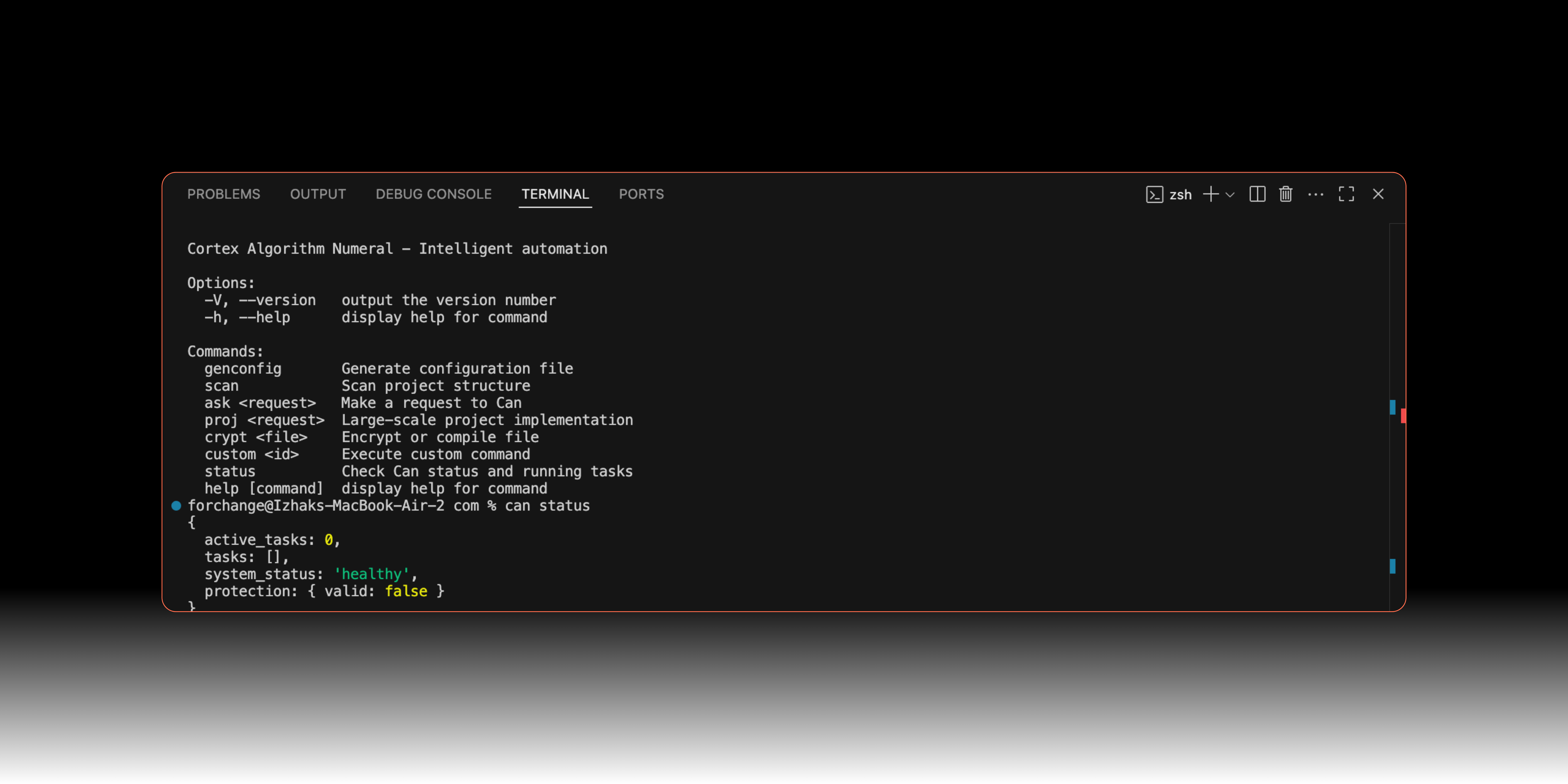Expand the launch profile chevron dropdown
The image size is (1568, 784).
pos(1230,195)
